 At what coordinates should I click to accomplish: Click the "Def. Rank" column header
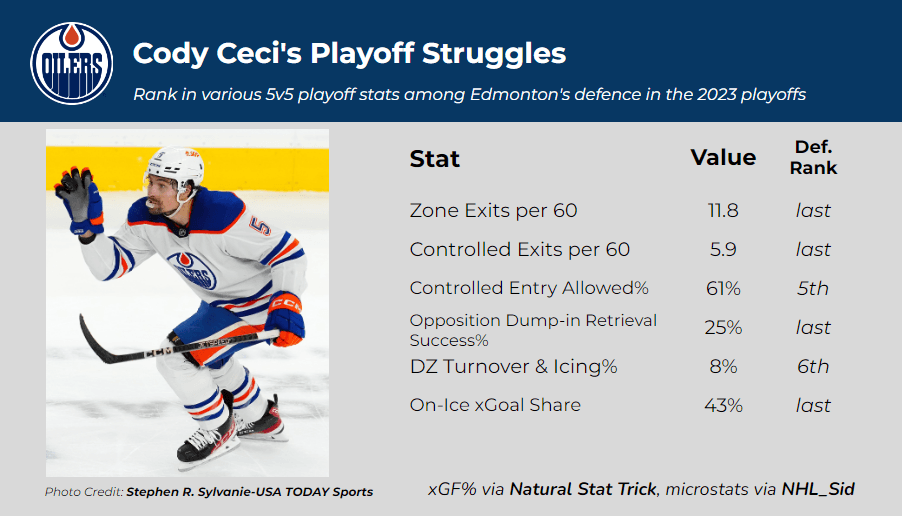point(813,158)
